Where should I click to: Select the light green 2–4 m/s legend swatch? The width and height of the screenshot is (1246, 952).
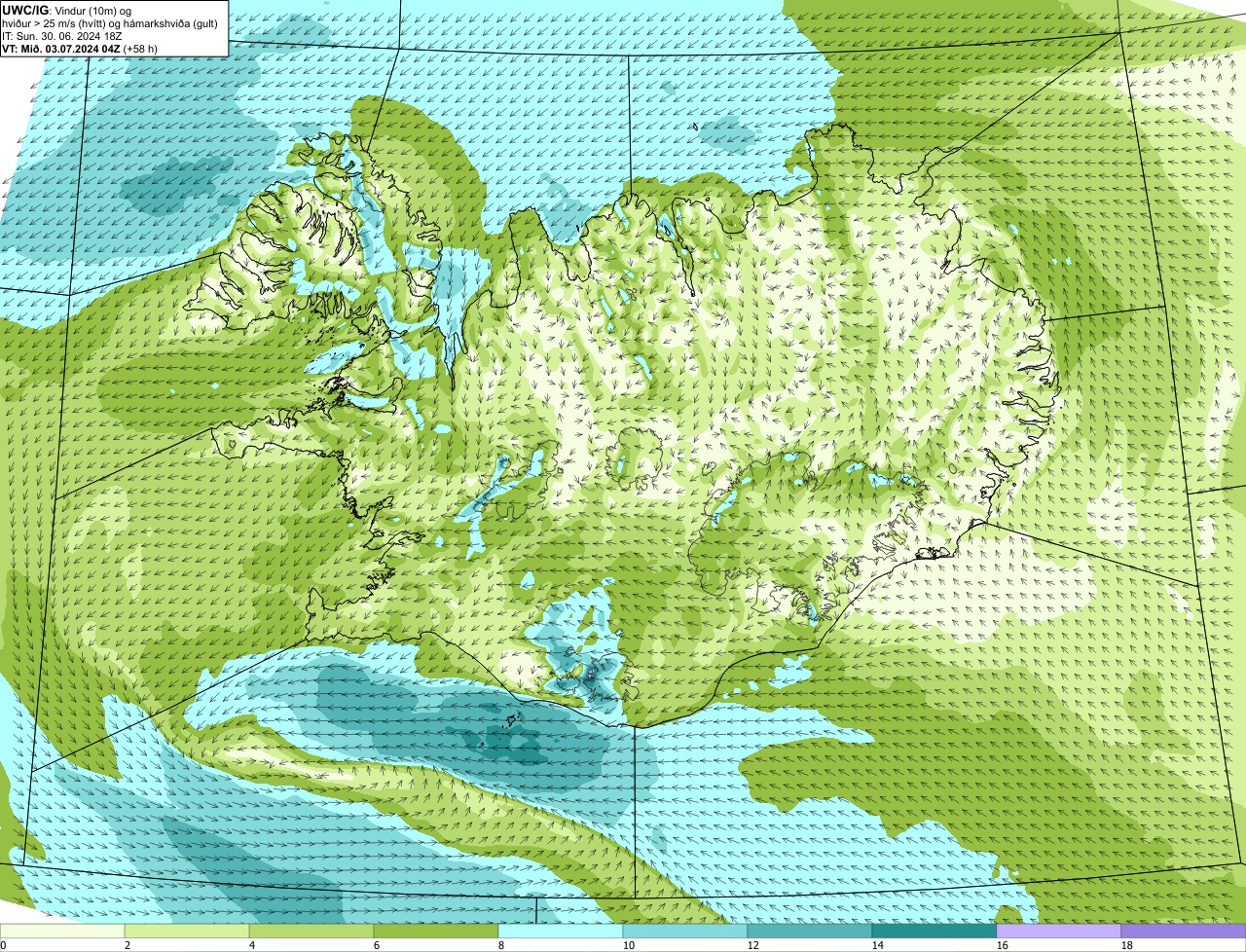point(187,931)
